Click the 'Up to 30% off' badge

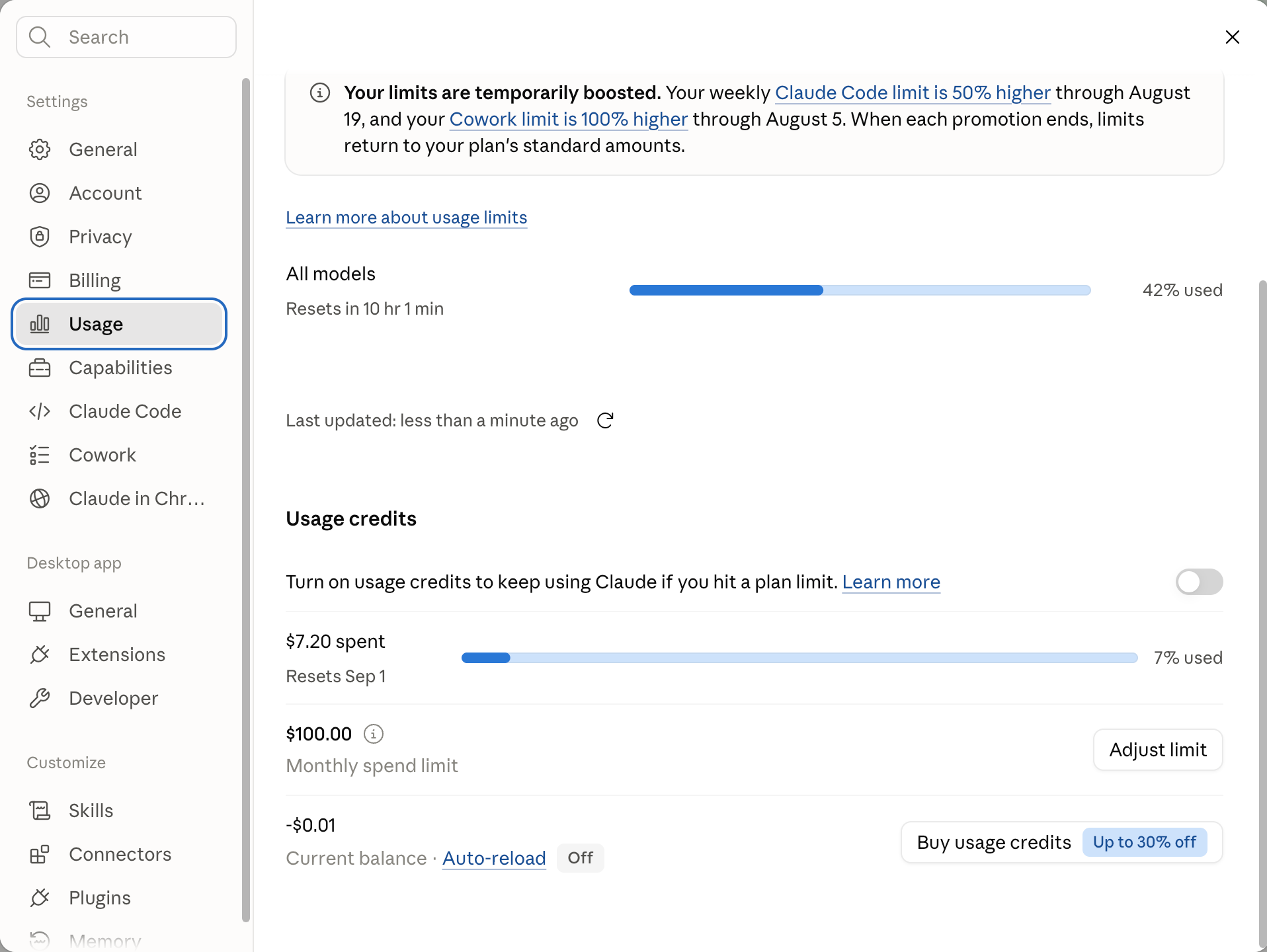click(1145, 842)
